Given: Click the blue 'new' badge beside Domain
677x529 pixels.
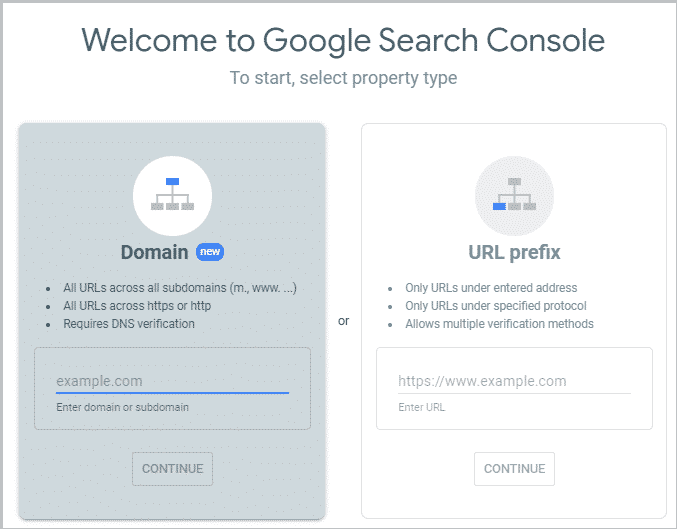Looking at the screenshot, I should pos(210,252).
